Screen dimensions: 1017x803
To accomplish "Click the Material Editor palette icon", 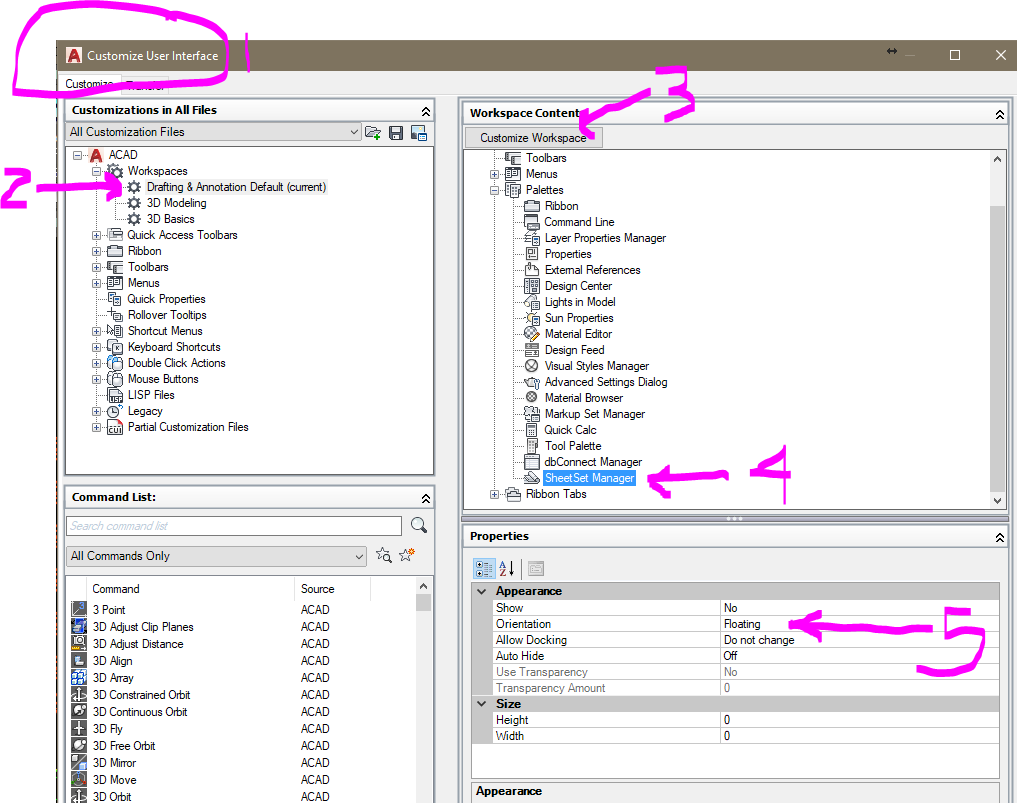I will pyautogui.click(x=531, y=333).
